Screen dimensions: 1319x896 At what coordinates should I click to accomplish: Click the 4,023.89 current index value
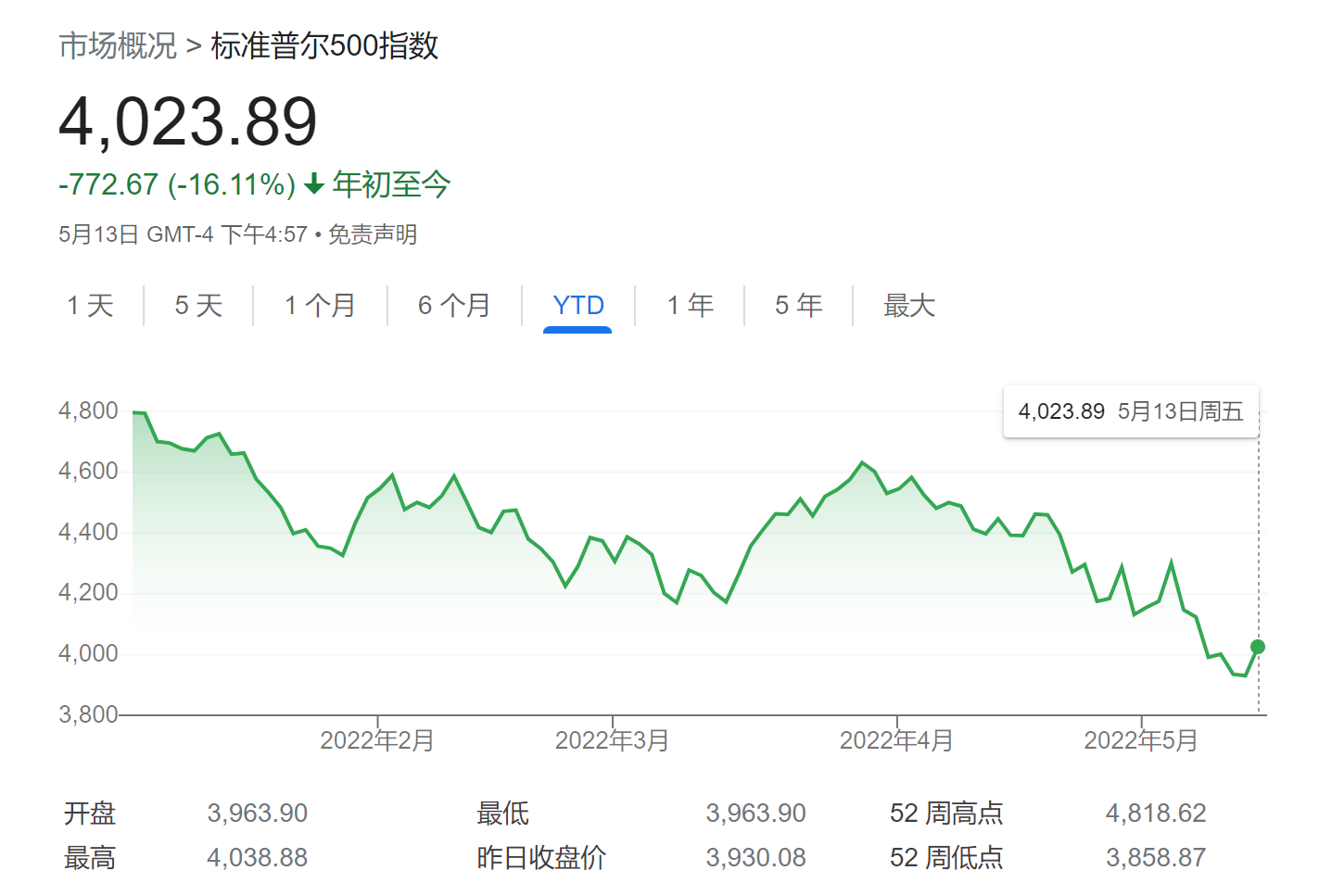188,121
